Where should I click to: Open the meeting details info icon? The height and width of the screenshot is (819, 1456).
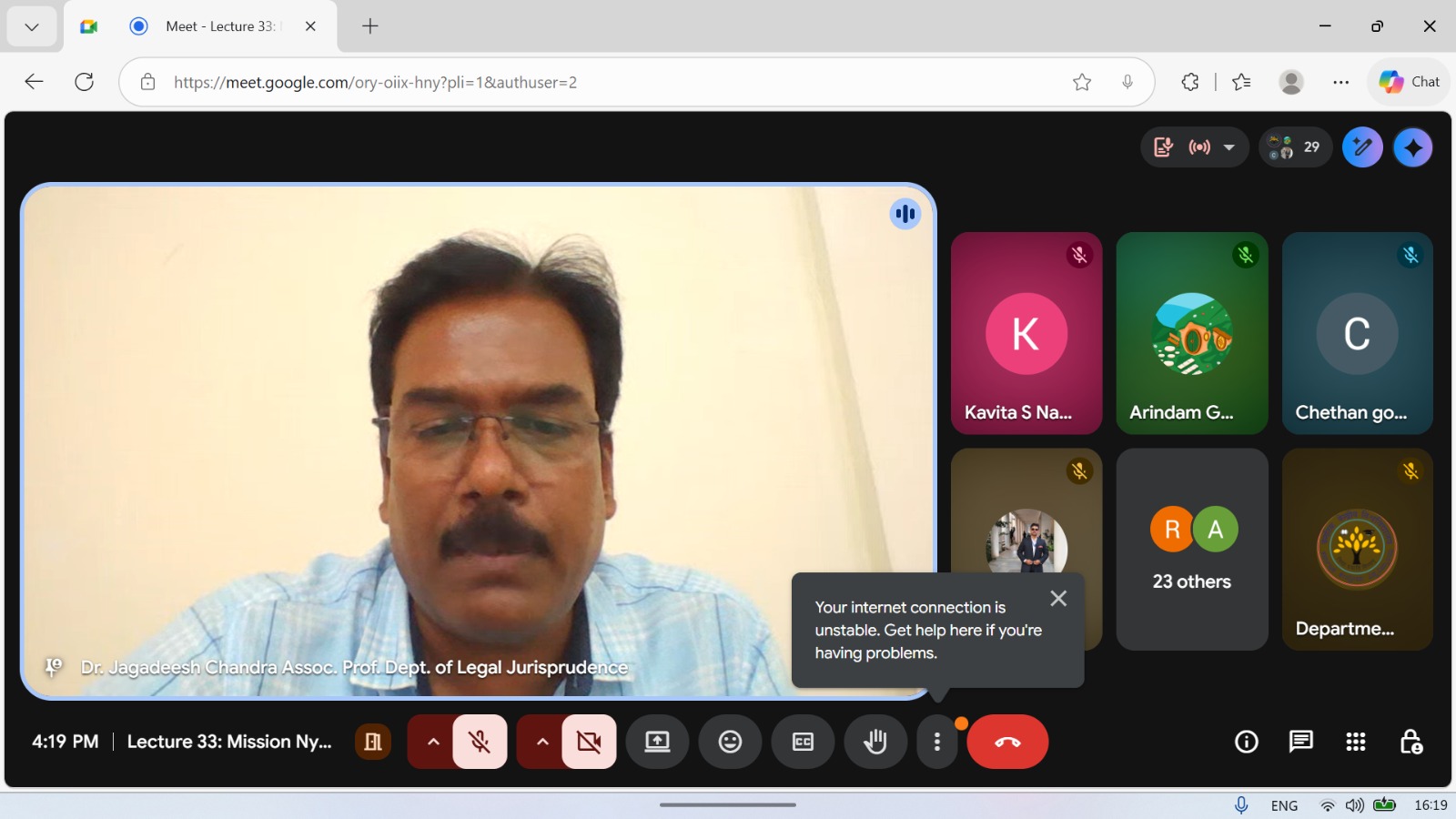[1247, 742]
